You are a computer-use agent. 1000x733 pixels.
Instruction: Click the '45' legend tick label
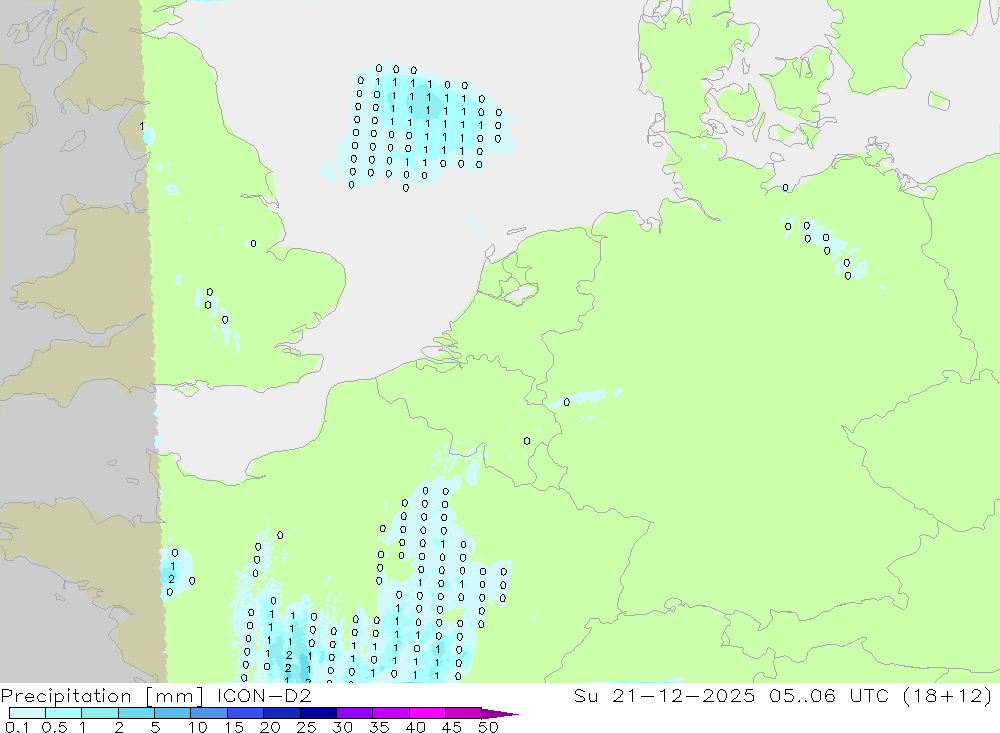click(x=452, y=727)
